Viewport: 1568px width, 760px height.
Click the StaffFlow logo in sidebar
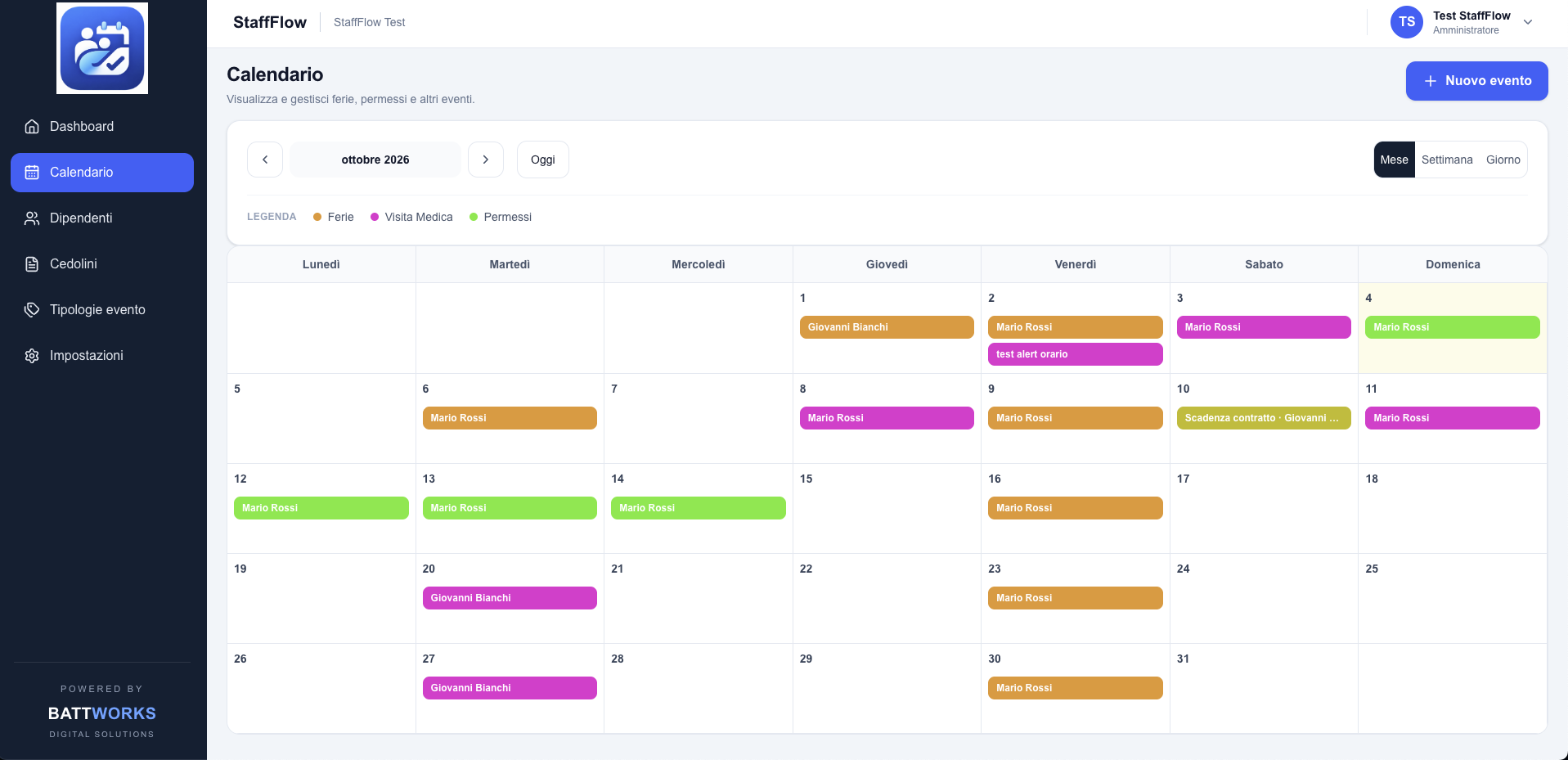coord(102,48)
